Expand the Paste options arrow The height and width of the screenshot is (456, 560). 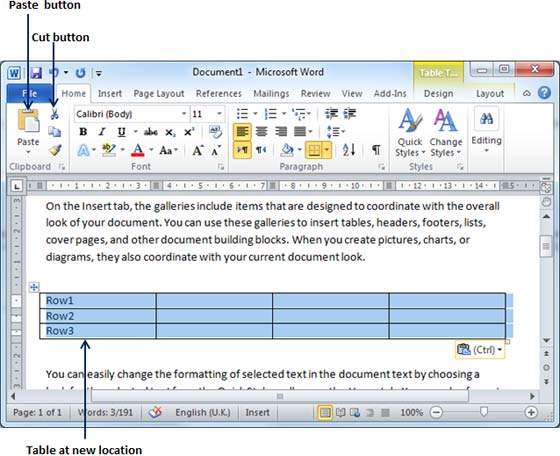point(28,152)
